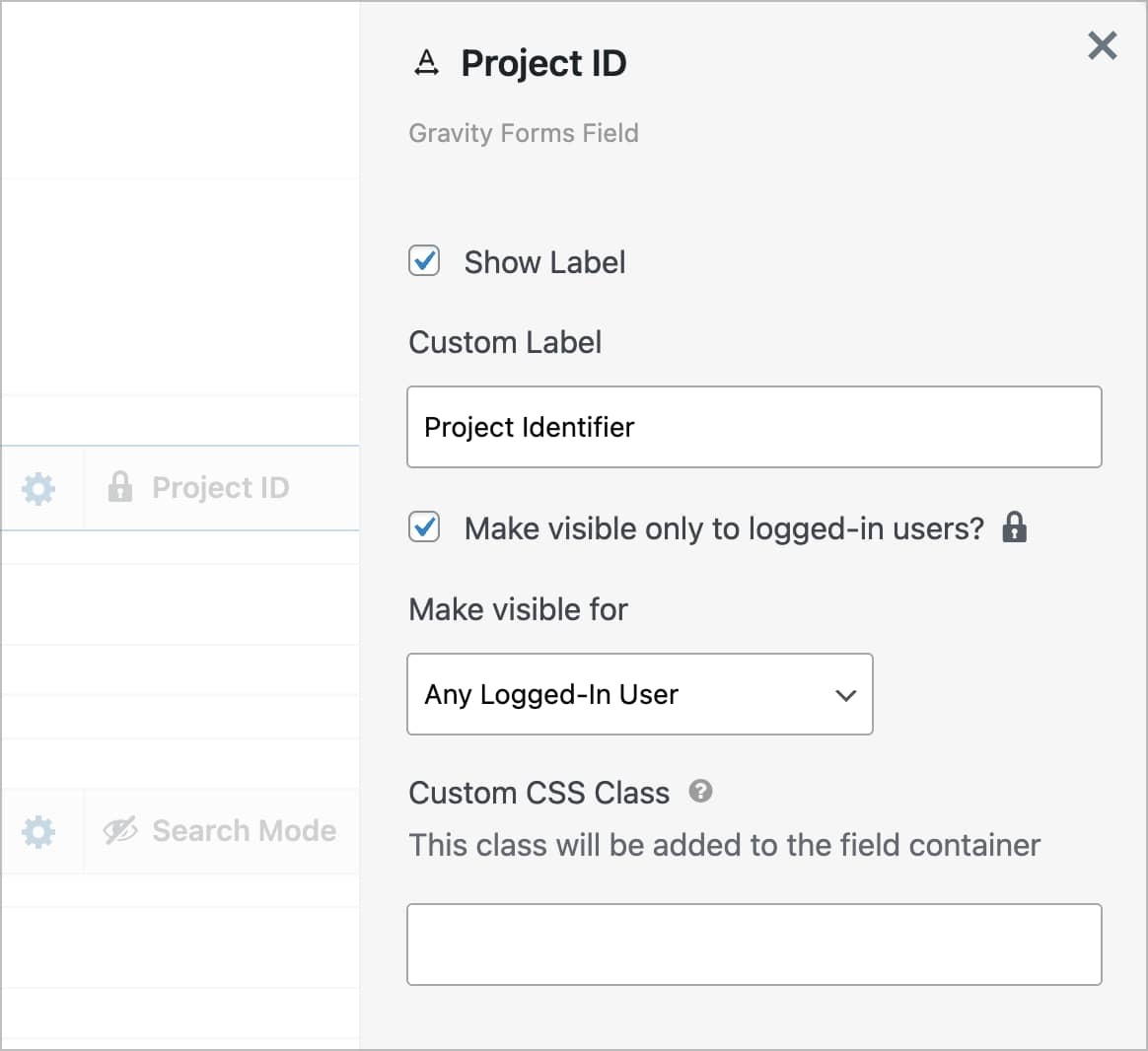Click the Custom Label text input

click(x=753, y=427)
